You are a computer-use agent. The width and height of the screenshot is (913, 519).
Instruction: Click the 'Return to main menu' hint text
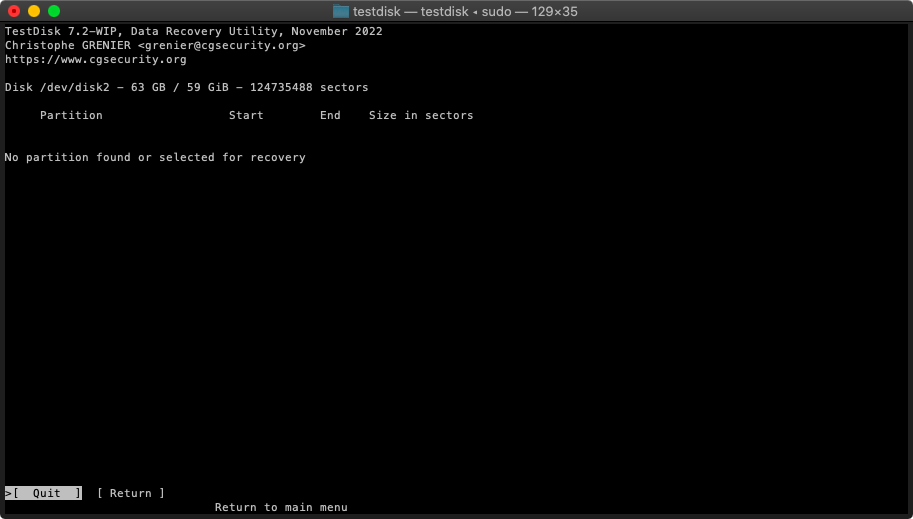coord(281,507)
